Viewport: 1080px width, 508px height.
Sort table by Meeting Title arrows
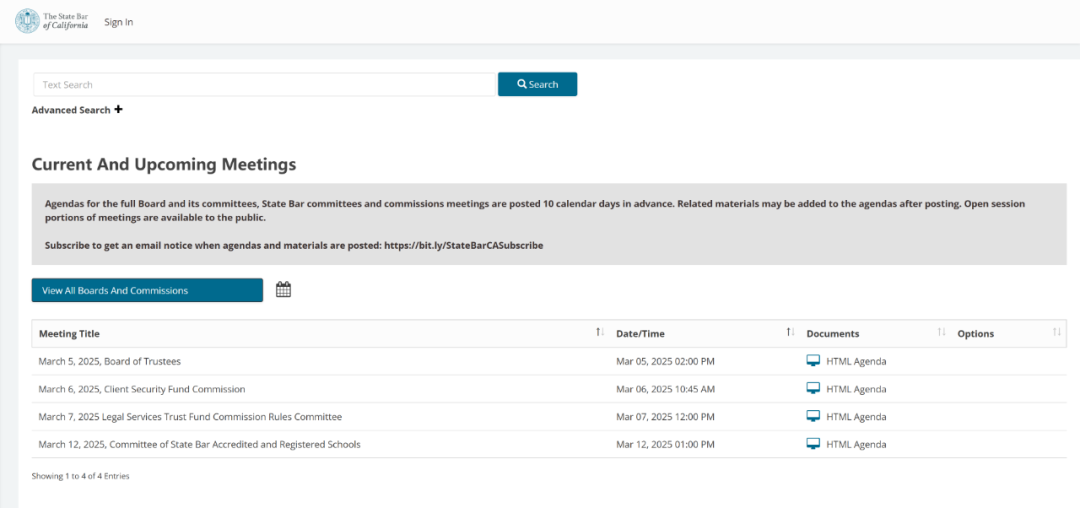click(600, 332)
